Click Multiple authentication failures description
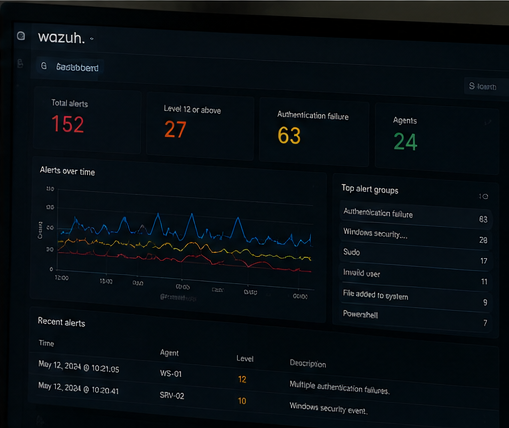Image resolution: width=509 pixels, height=428 pixels. coord(339,387)
